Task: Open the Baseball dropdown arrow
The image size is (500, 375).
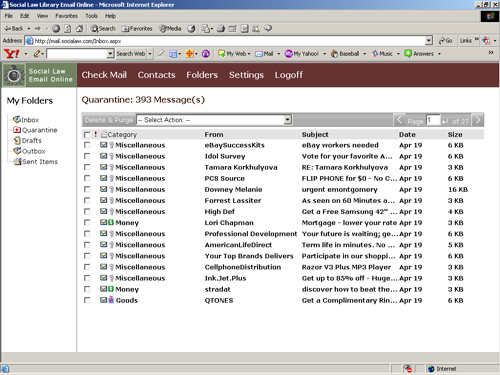Action: coord(365,54)
